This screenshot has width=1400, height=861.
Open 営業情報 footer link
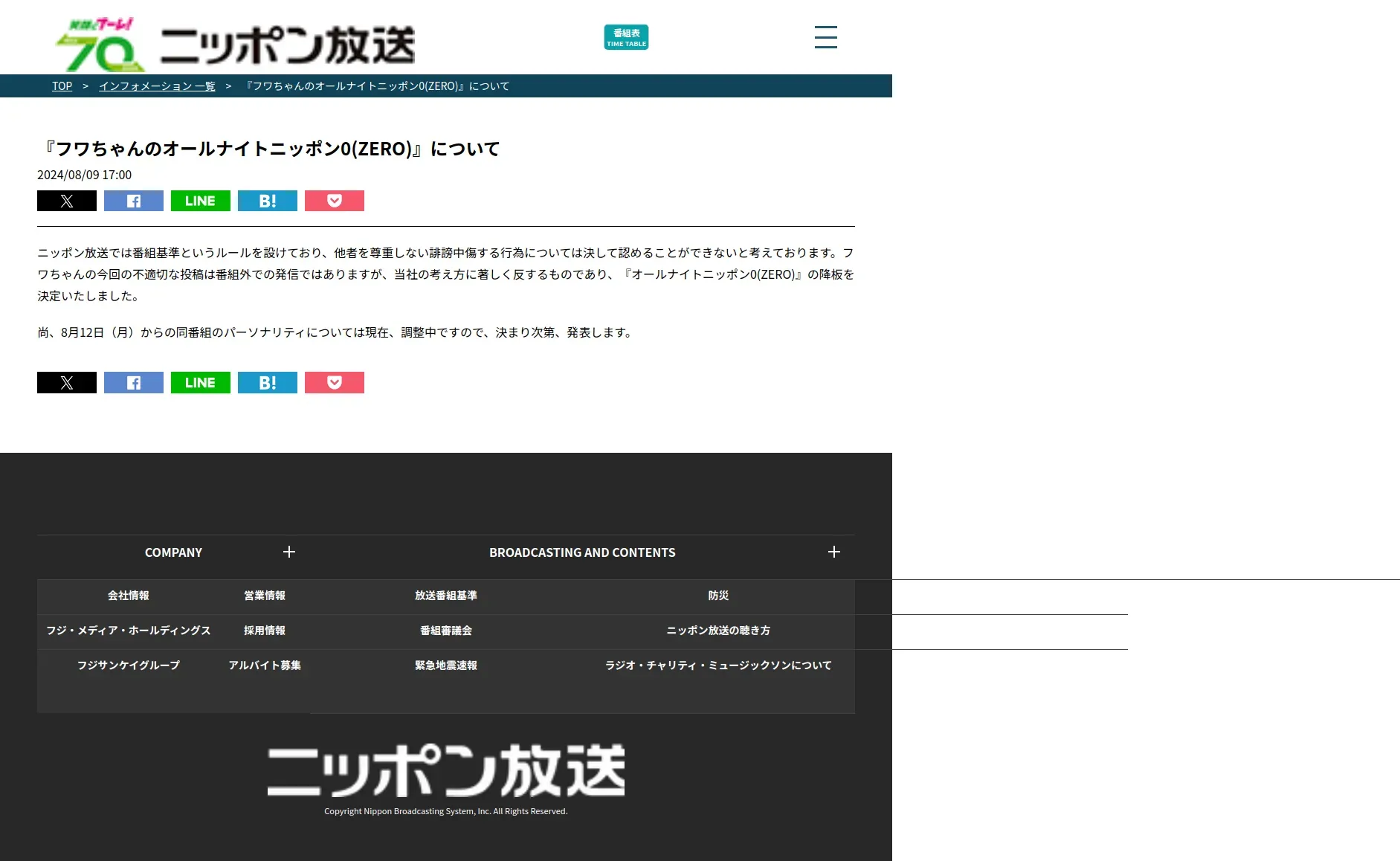point(265,596)
